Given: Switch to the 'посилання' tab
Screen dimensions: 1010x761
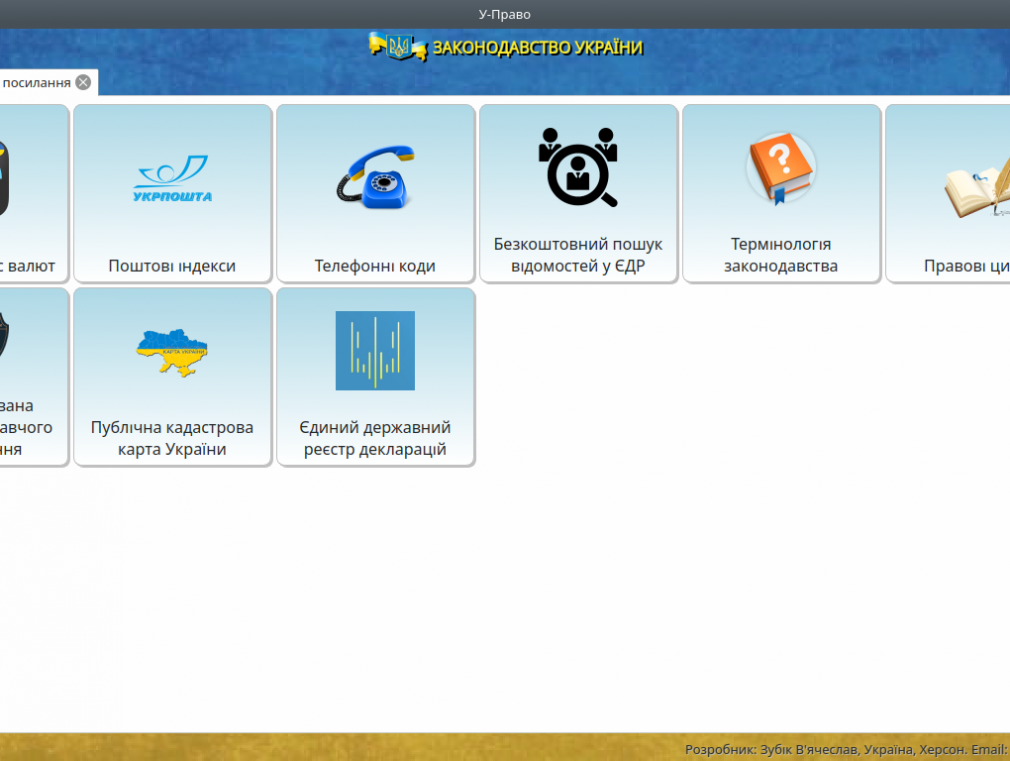Looking at the screenshot, I should 36,83.
